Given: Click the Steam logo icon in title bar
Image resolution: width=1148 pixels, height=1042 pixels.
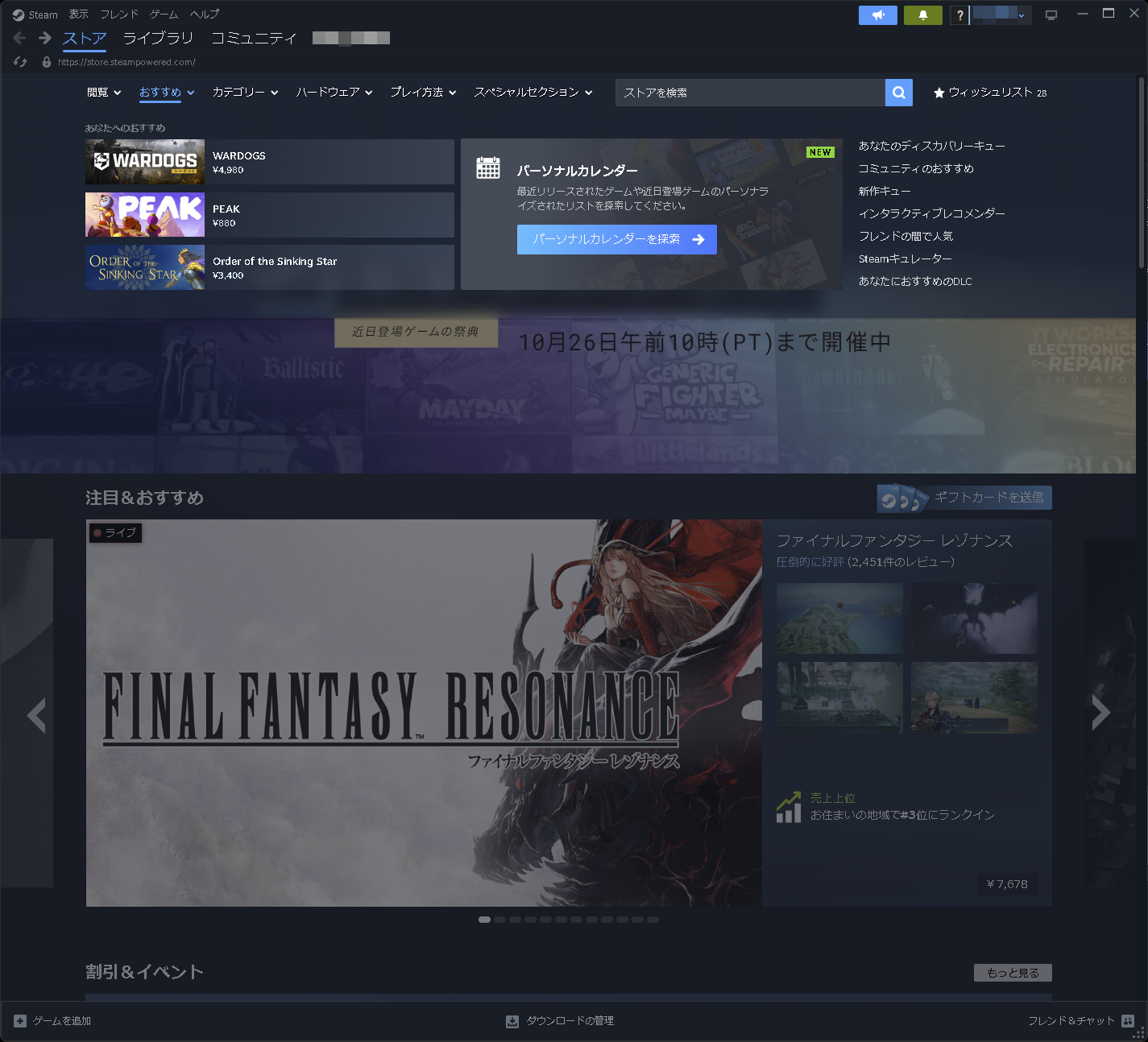Looking at the screenshot, I should click(x=19, y=14).
